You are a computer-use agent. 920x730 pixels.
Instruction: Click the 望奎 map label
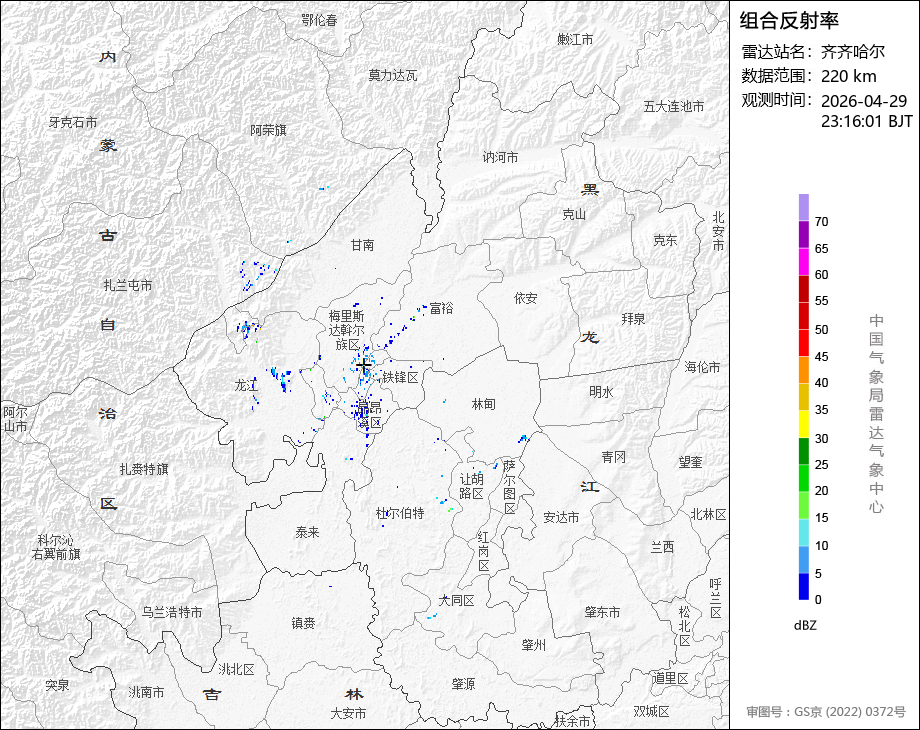coord(690,462)
